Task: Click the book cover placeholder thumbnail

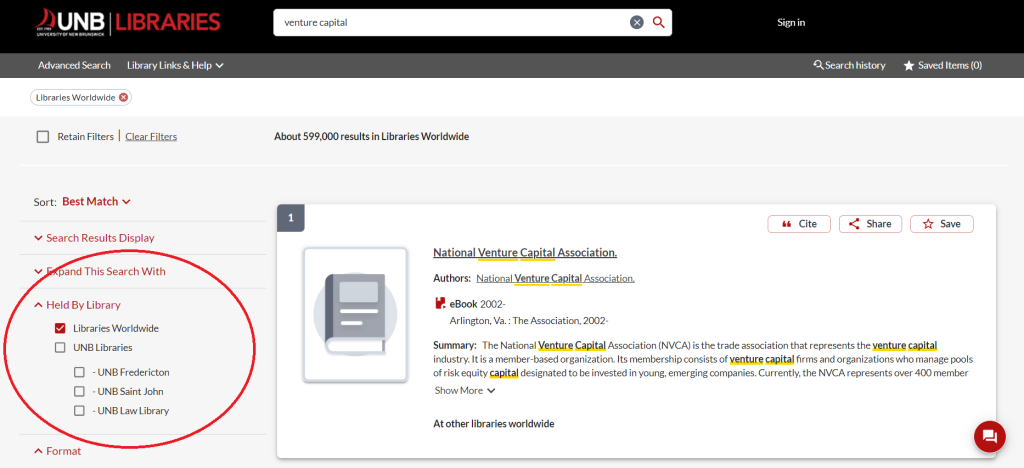Action: [x=355, y=314]
